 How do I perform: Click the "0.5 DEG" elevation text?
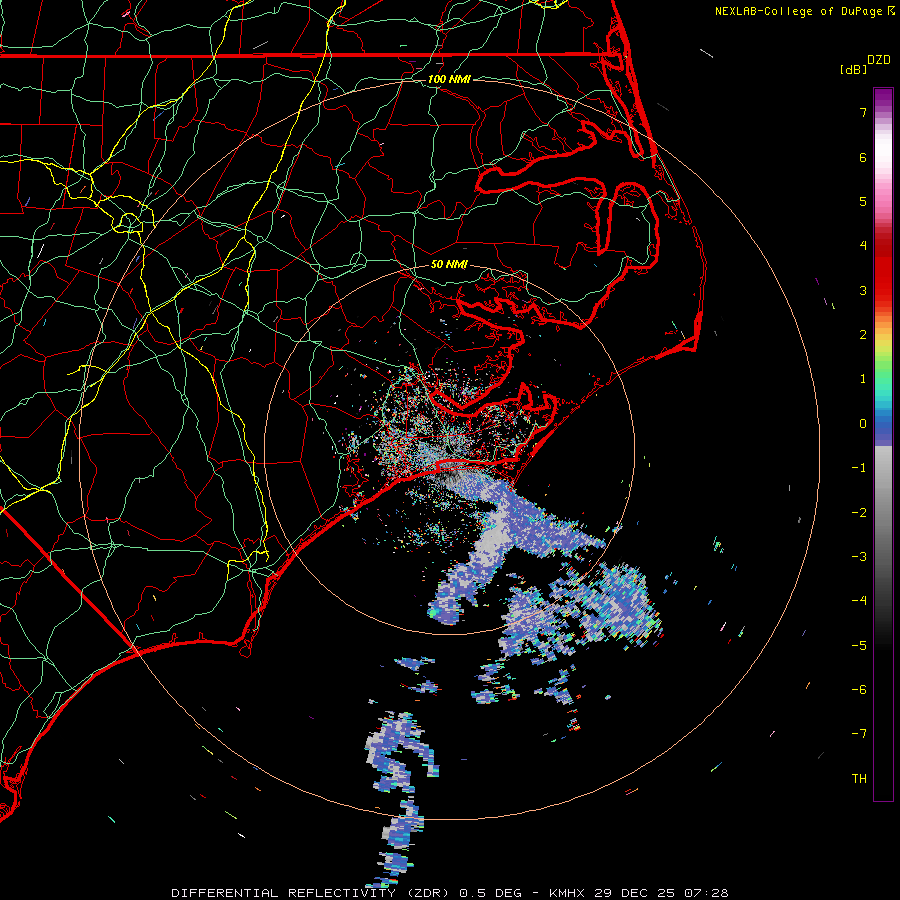point(491,893)
